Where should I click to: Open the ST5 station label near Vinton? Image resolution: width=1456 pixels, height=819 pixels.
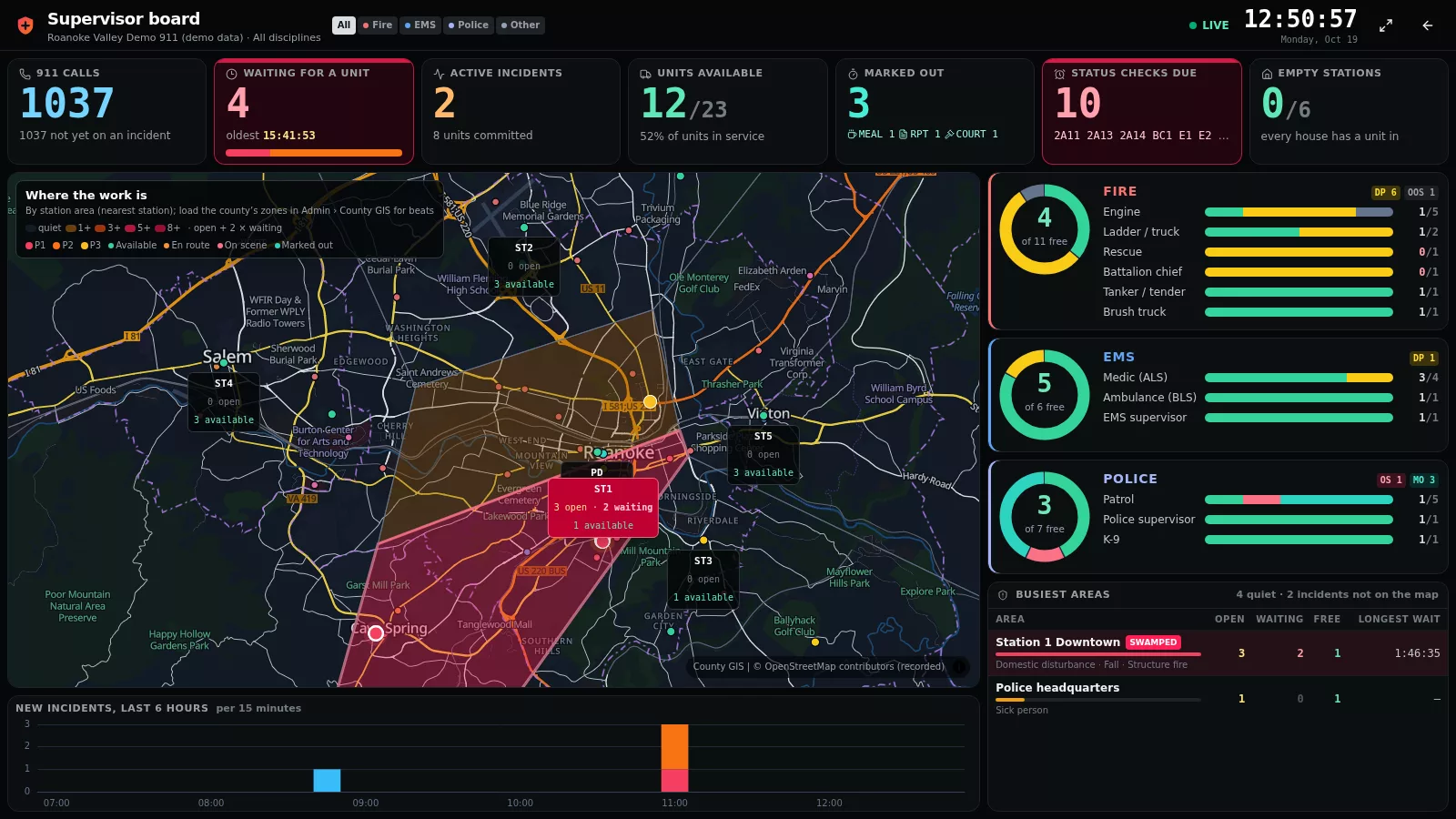pos(763,454)
